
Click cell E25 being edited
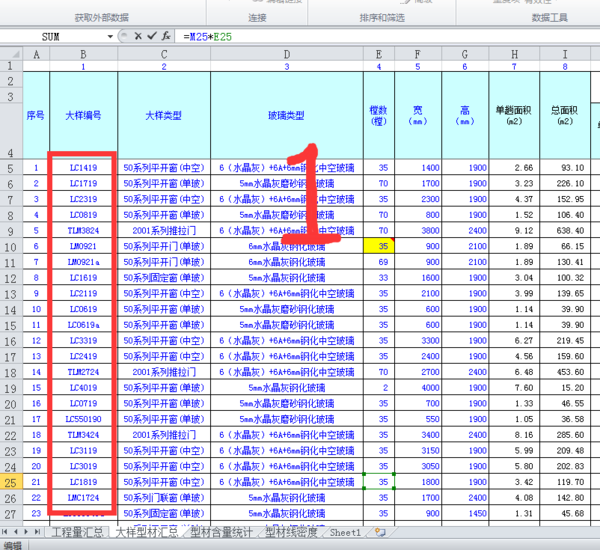tap(379, 482)
